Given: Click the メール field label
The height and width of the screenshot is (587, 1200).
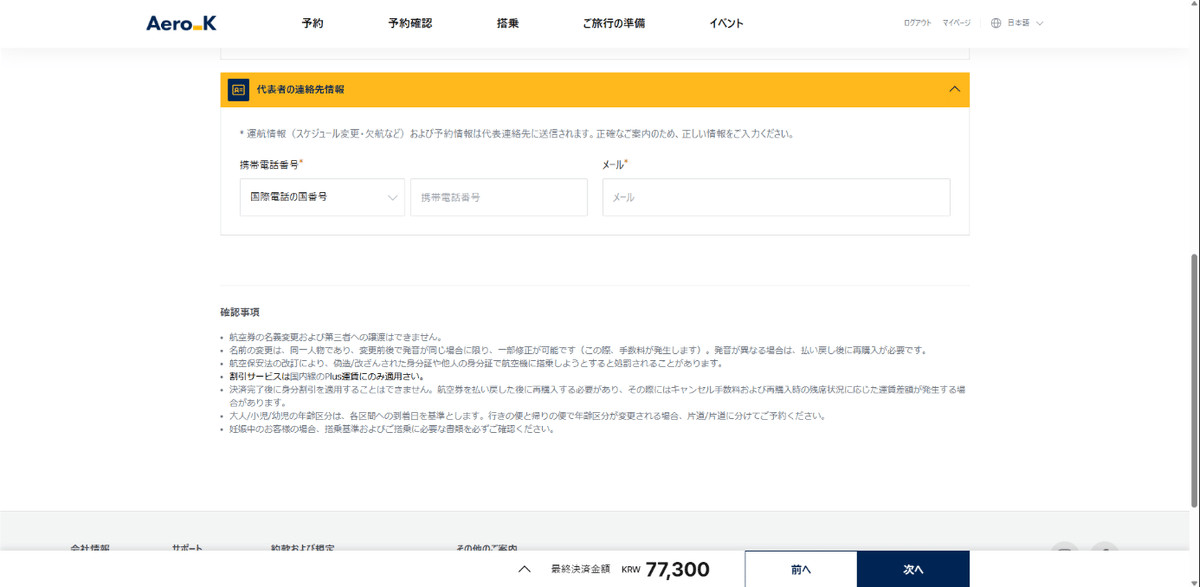Looking at the screenshot, I should click(x=615, y=164).
